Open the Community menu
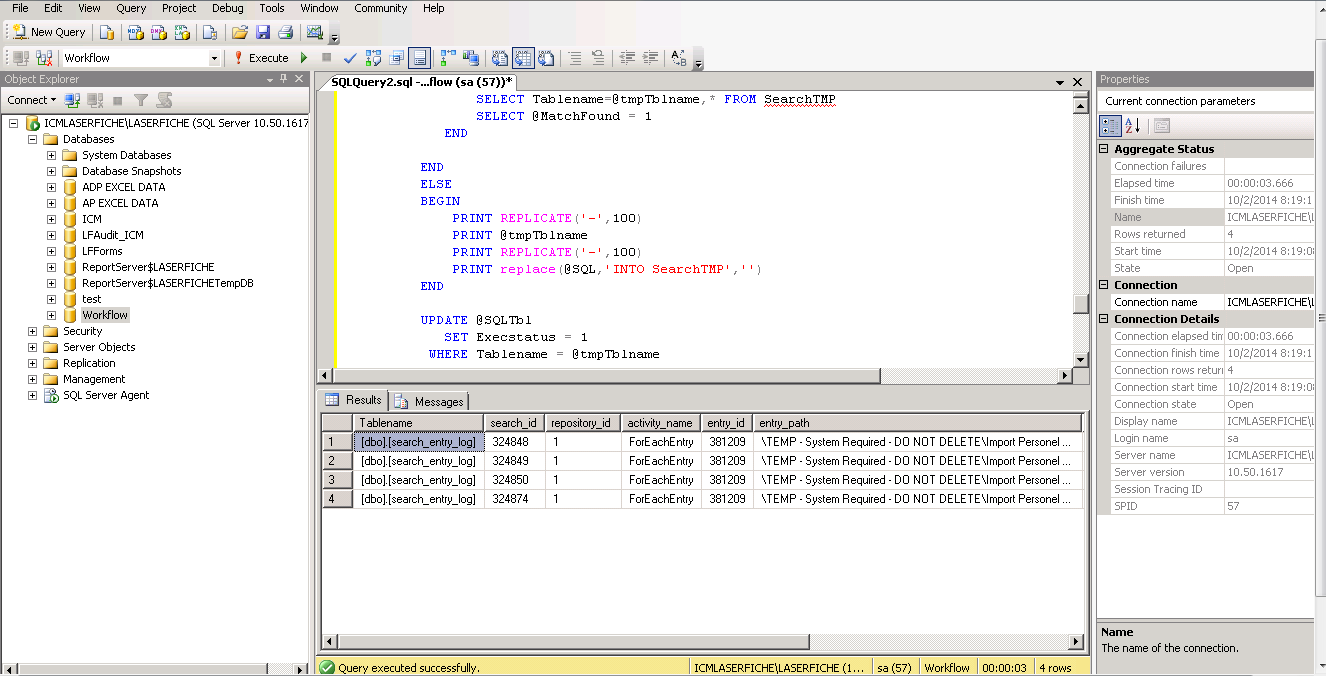Image resolution: width=1326 pixels, height=676 pixels. (381, 8)
